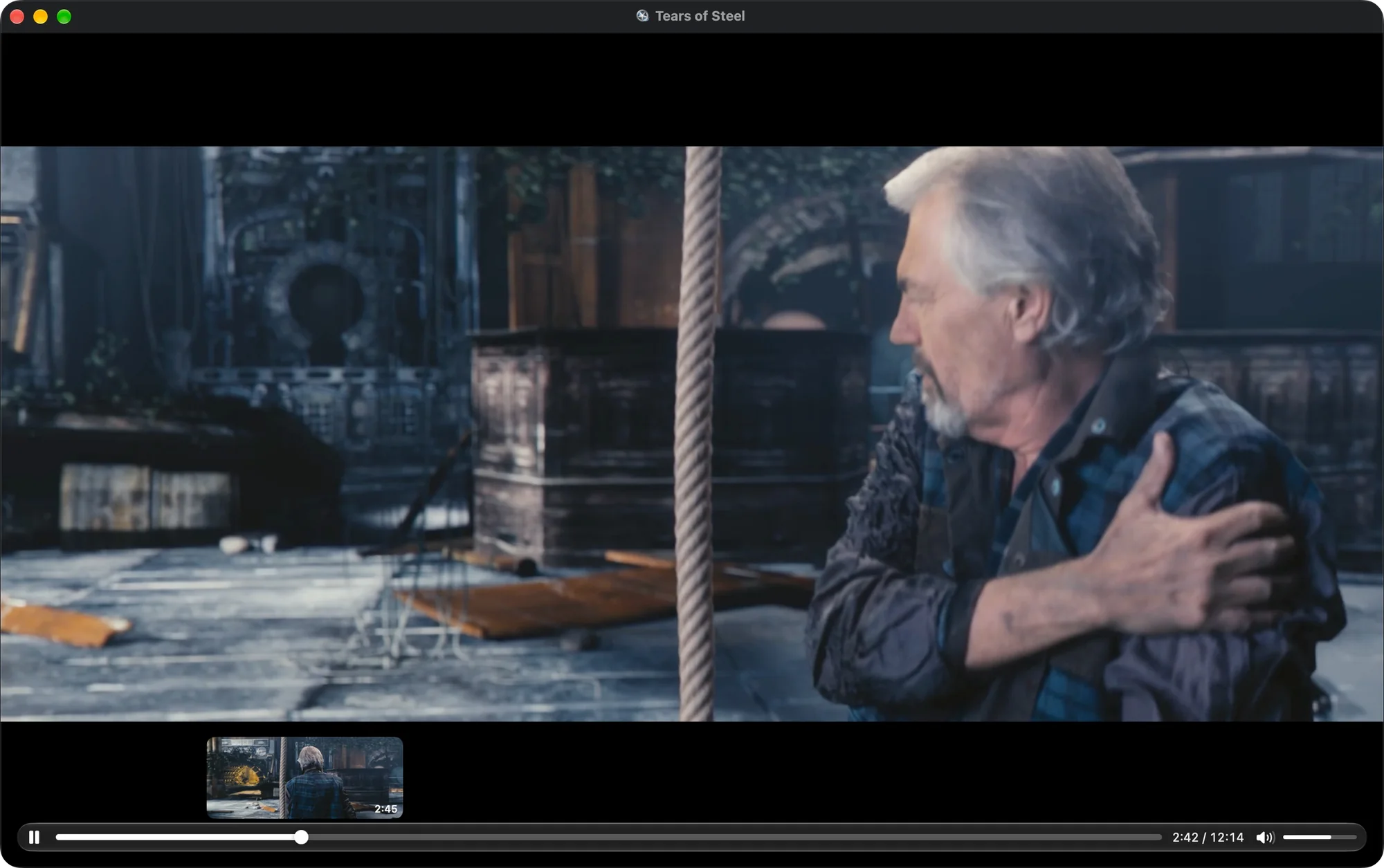Enter fullscreen with the green button
Image resolution: width=1384 pixels, height=868 pixels.
coord(64,17)
